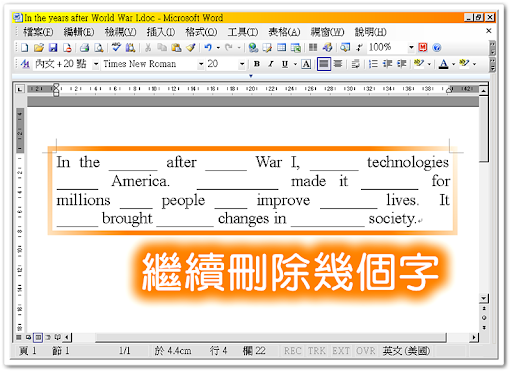
Task: Open Microsoft Word Help
Action: pos(437,48)
